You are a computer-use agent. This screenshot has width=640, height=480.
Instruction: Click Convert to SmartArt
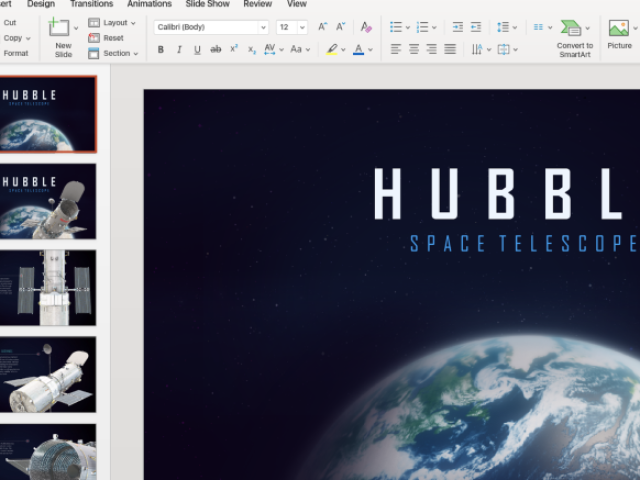[575, 38]
